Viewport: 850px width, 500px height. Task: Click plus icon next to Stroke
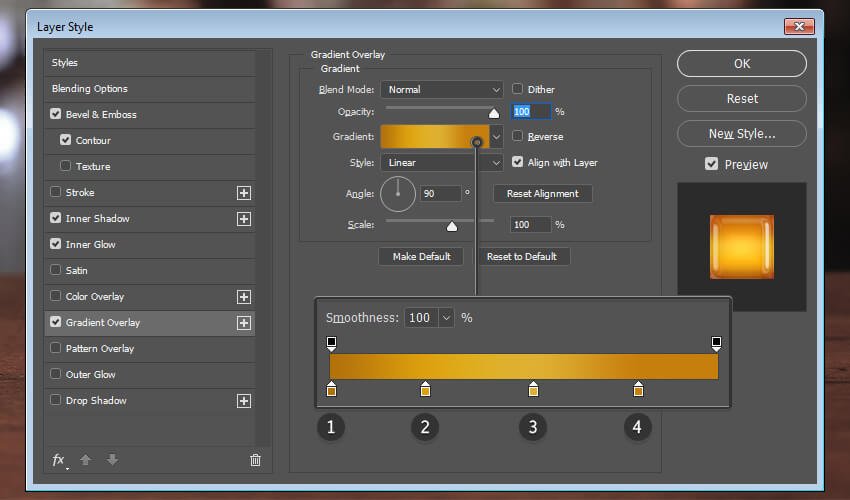(x=244, y=193)
